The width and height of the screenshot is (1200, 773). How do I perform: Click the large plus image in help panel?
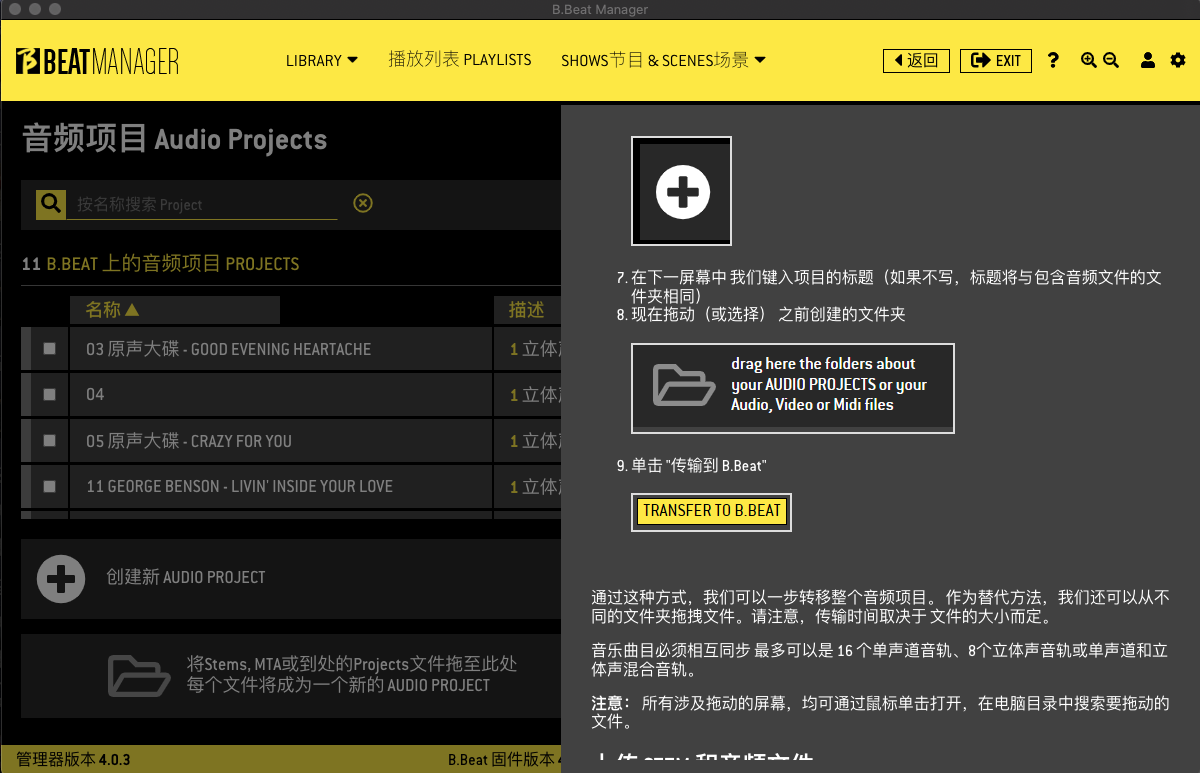tap(682, 191)
